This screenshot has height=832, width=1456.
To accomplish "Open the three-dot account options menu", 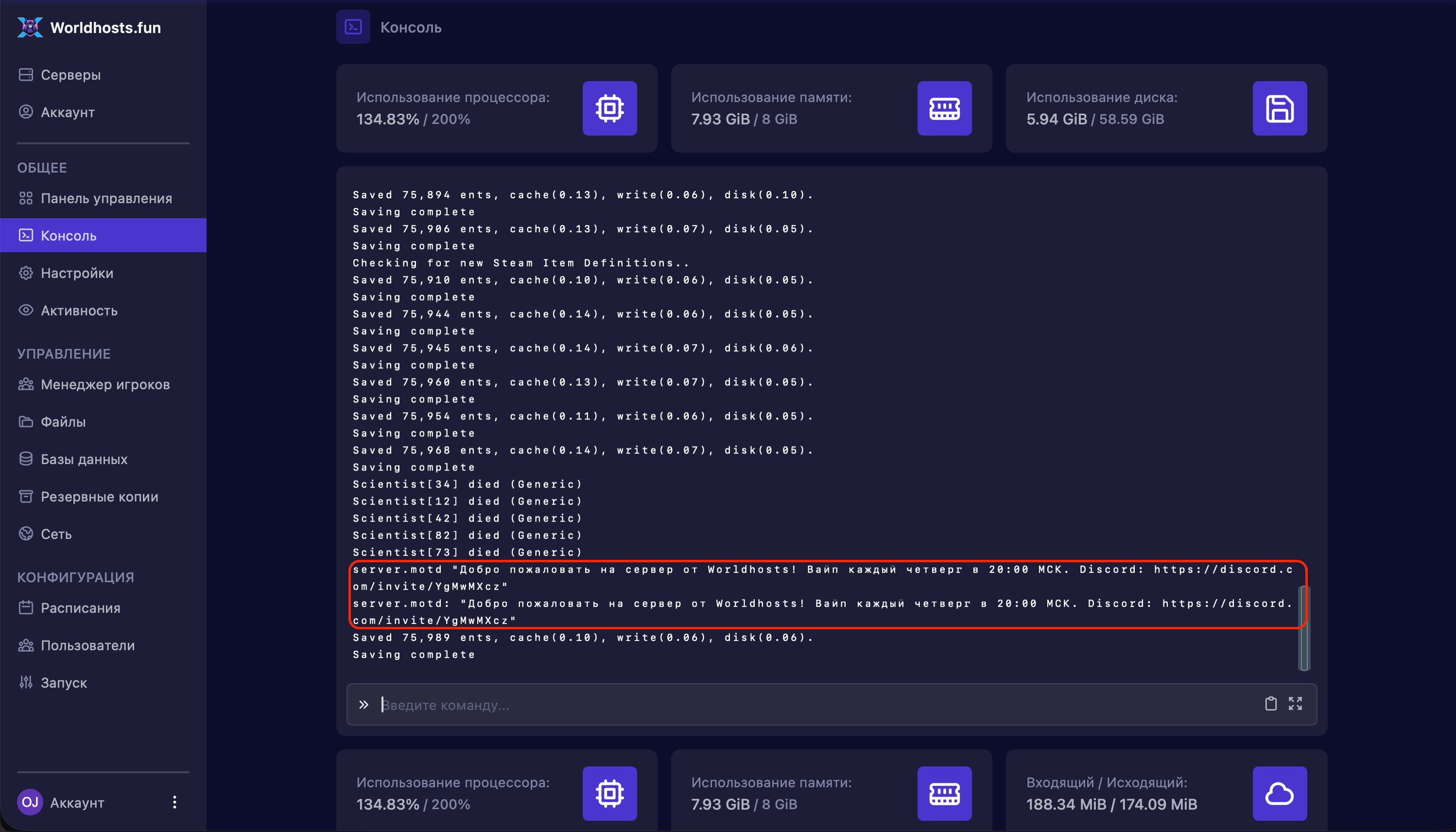I will point(175,802).
